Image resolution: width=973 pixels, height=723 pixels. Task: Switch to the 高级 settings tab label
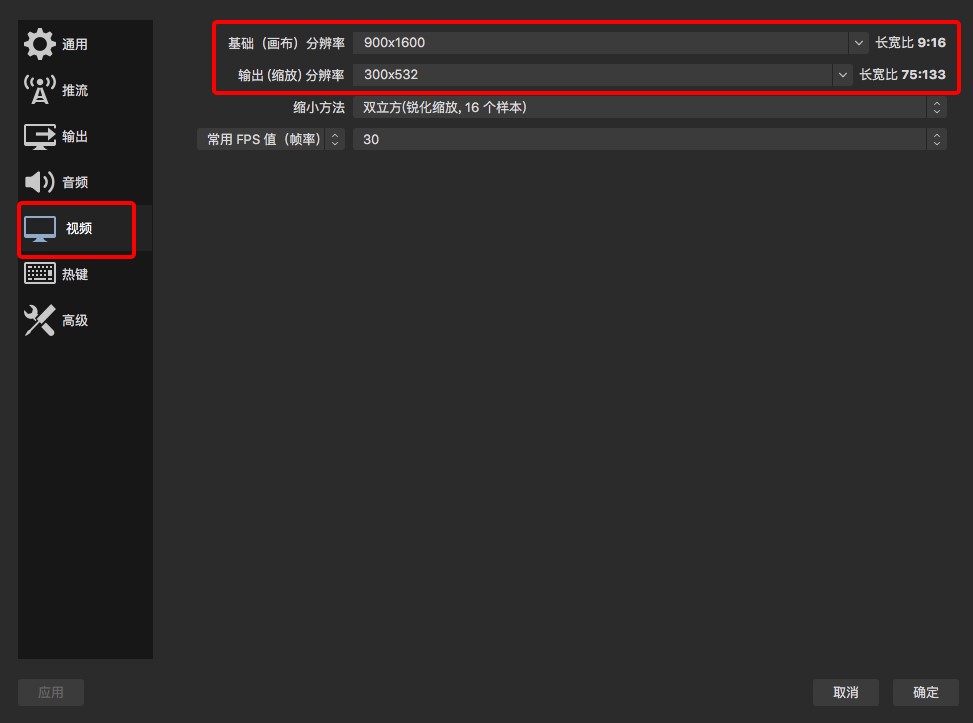pyautogui.click(x=75, y=320)
